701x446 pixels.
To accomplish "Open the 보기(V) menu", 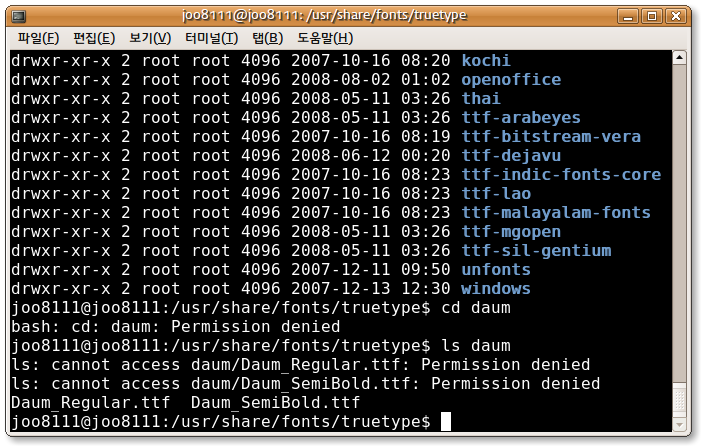I will 150,38.
